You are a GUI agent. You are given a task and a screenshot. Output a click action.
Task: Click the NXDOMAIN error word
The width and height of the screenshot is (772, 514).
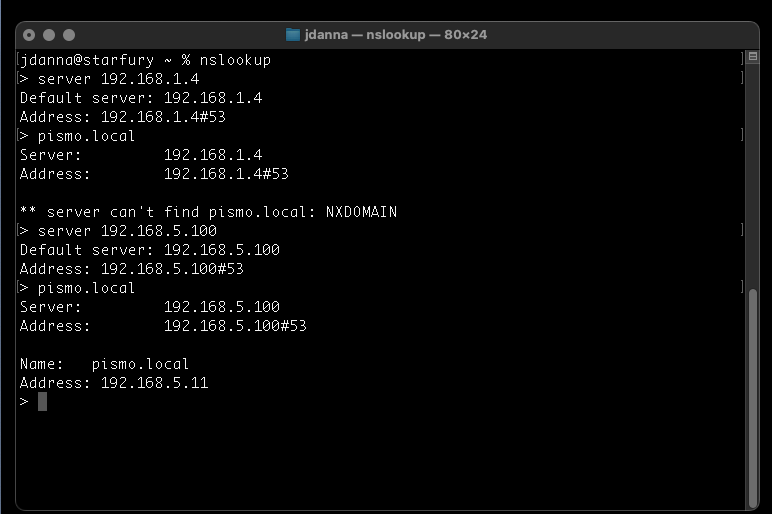[x=361, y=212]
